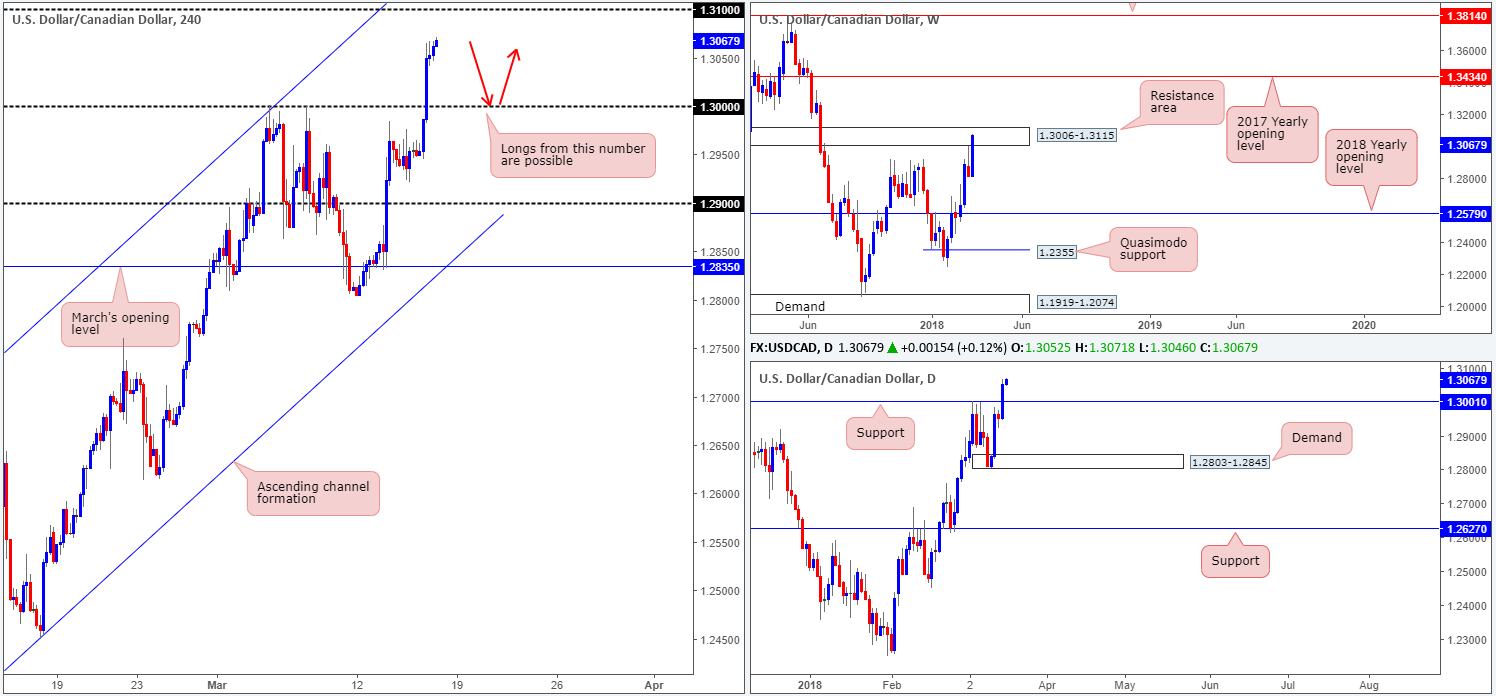Click the 240-minute chart title 'U.S. Dollar/Canadian Dollar, 240'
Screen dimensions: 1496x696
[x=107, y=19]
